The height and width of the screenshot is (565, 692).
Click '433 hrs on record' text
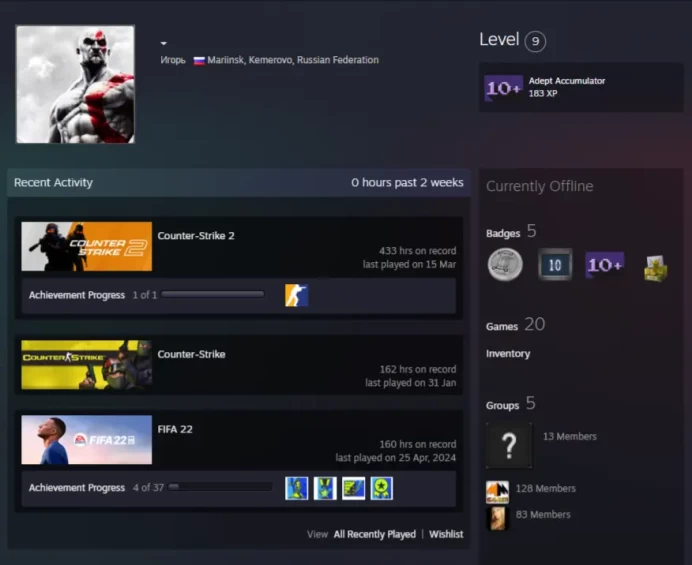click(417, 251)
